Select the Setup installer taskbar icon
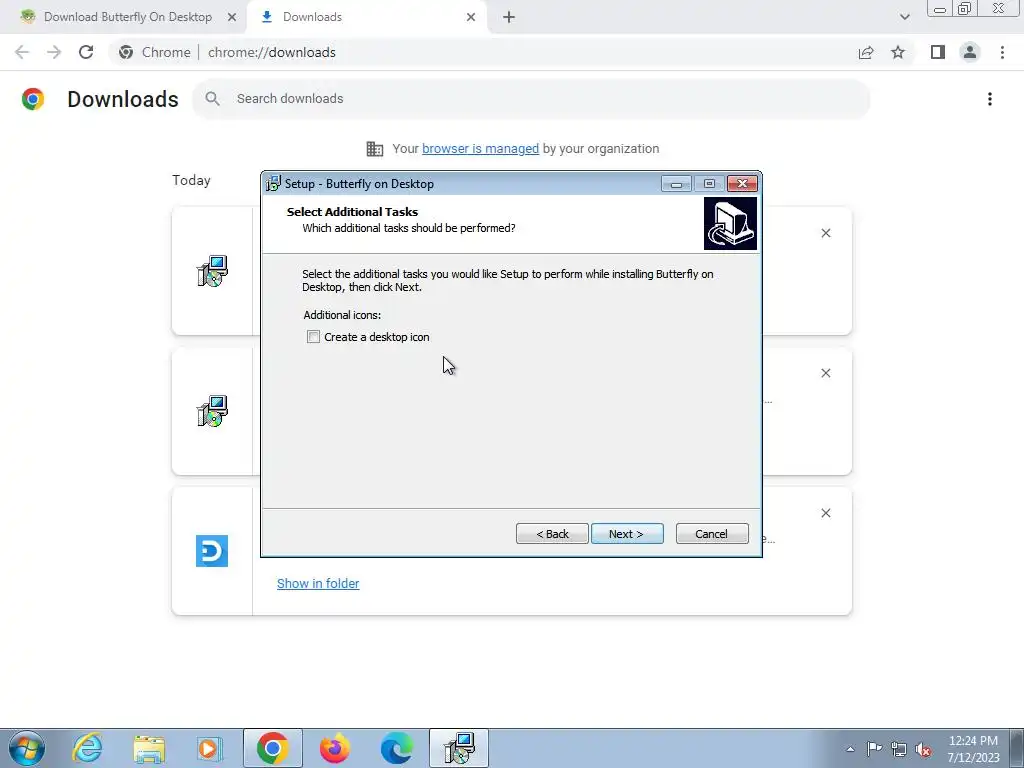The height and width of the screenshot is (768, 1024). tap(458, 748)
